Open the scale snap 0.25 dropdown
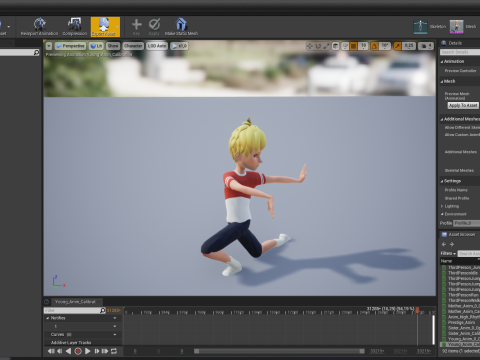 click(409, 46)
